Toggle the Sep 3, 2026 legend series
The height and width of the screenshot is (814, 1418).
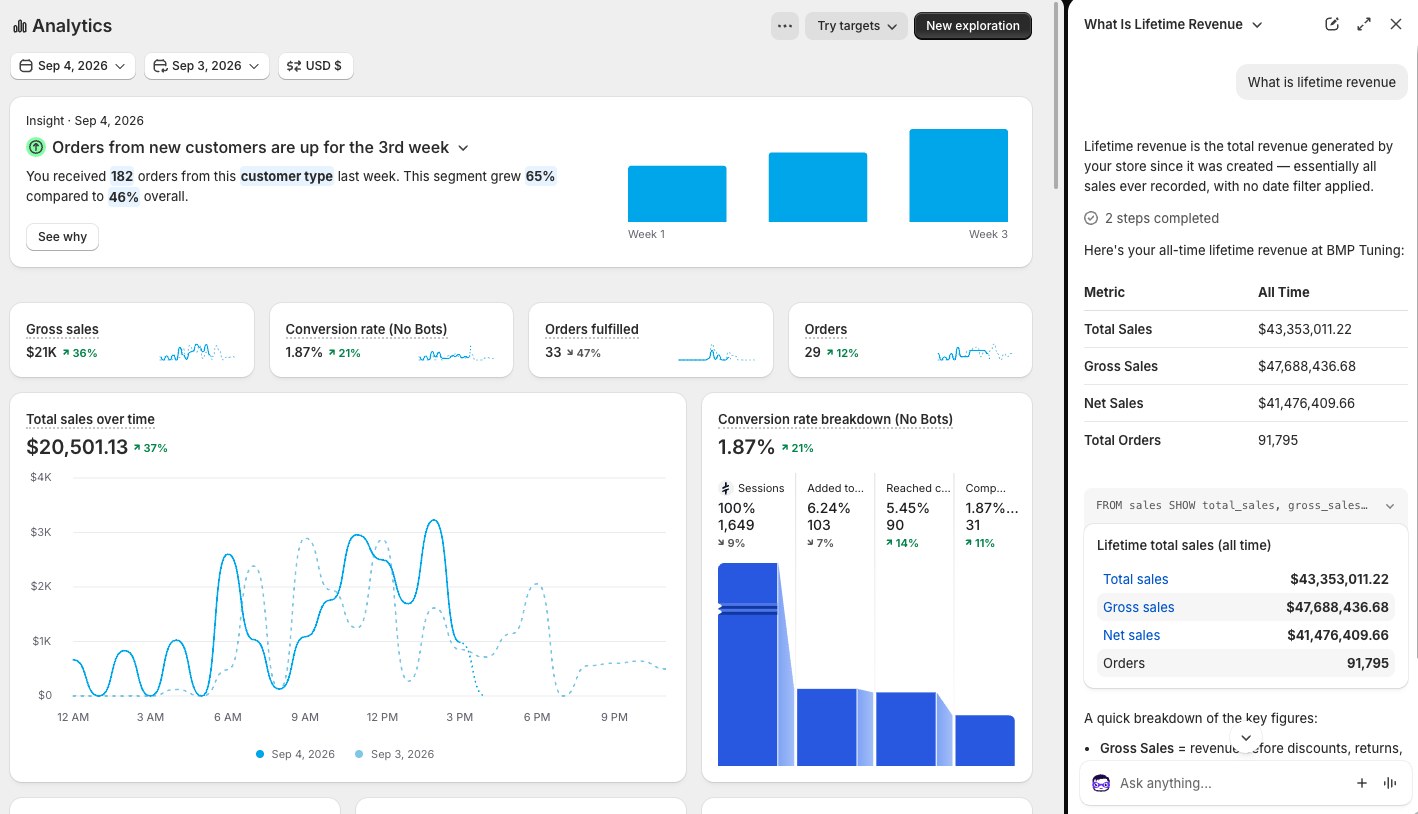[x=395, y=754]
